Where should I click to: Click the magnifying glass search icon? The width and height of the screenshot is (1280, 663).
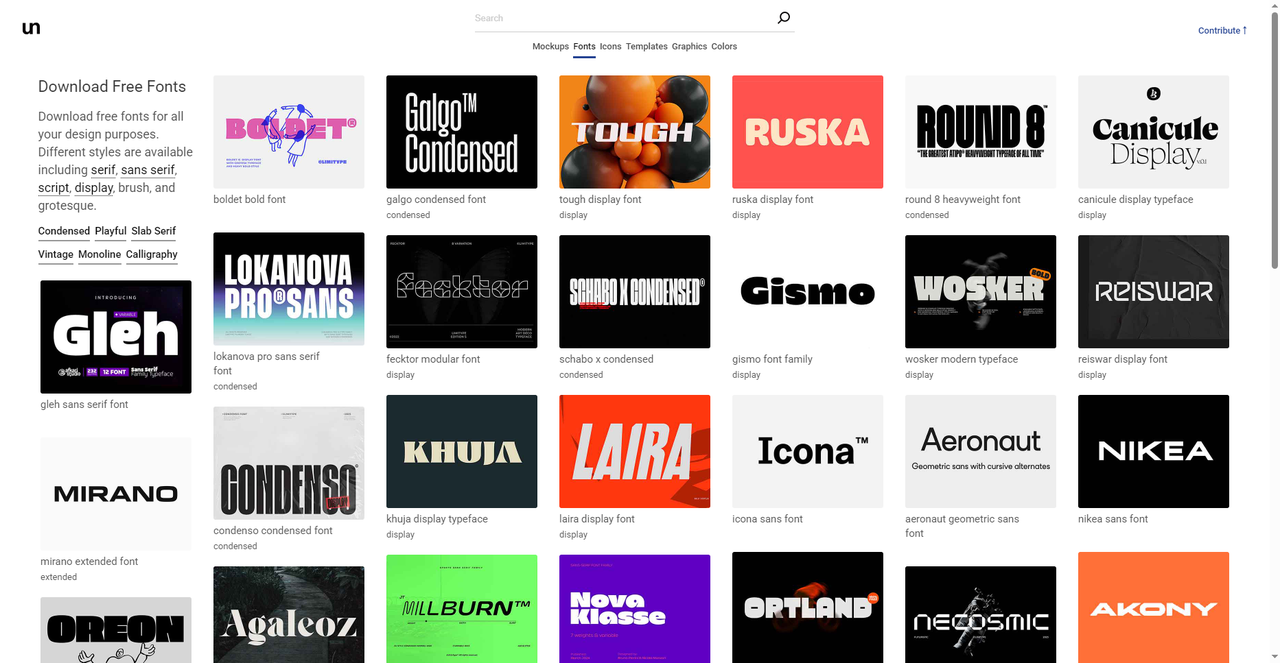point(783,18)
